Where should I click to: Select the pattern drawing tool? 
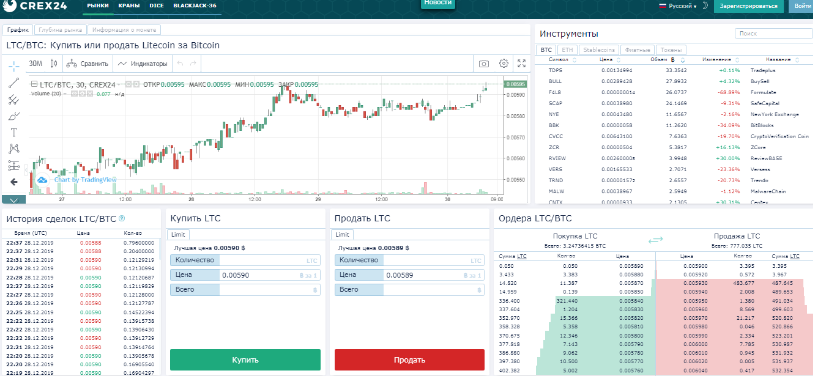pyautogui.click(x=14, y=149)
